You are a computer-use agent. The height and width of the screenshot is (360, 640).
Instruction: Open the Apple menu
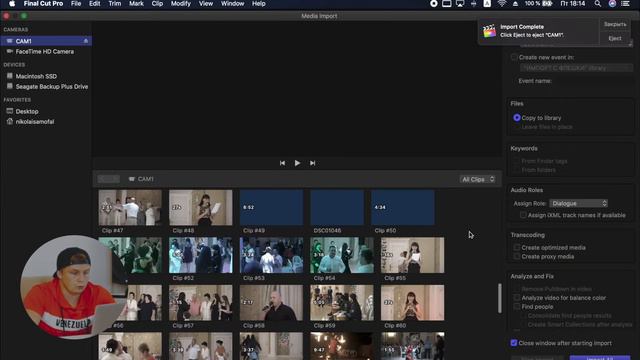[x=12, y=4]
